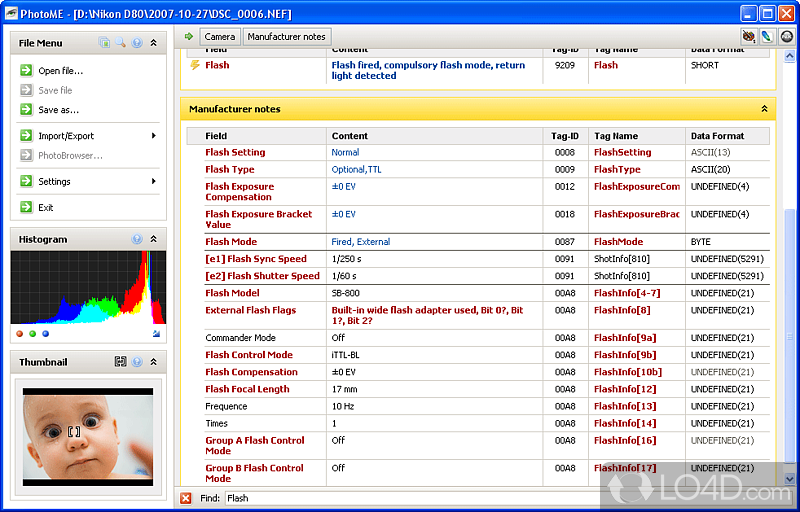
Task: Select the [e1] Flash Sync Speed field
Action: pos(256,259)
